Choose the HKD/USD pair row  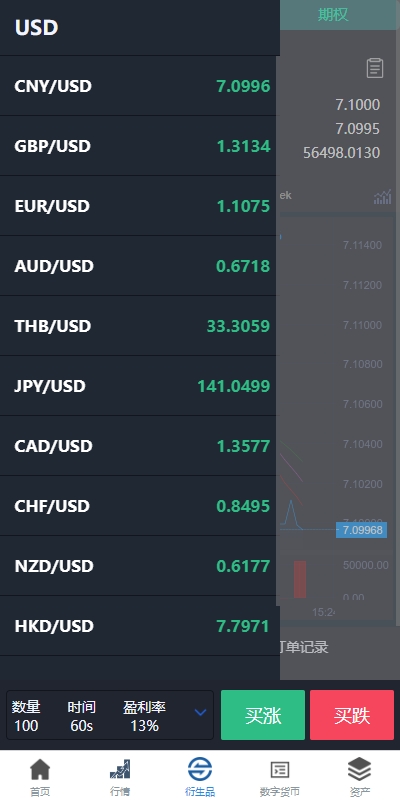[140, 626]
